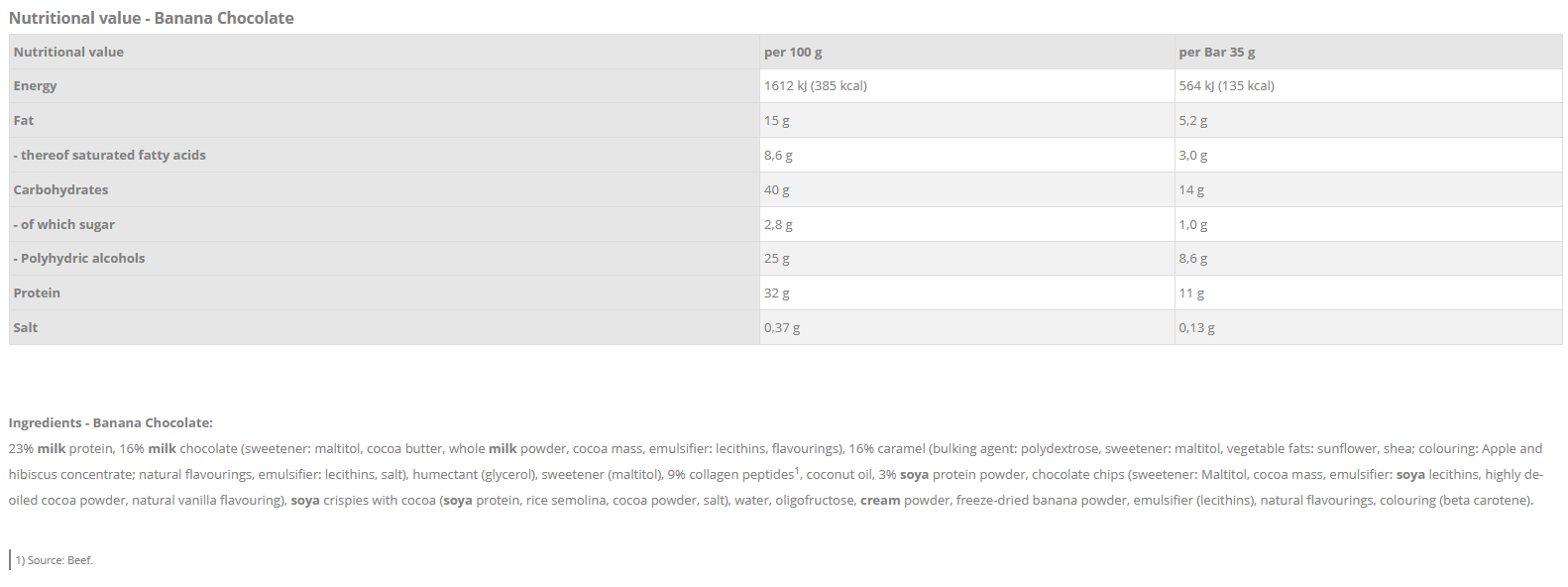Click the Source: Beef footnote
Viewport: 1568px width, 587px height.
54,560
